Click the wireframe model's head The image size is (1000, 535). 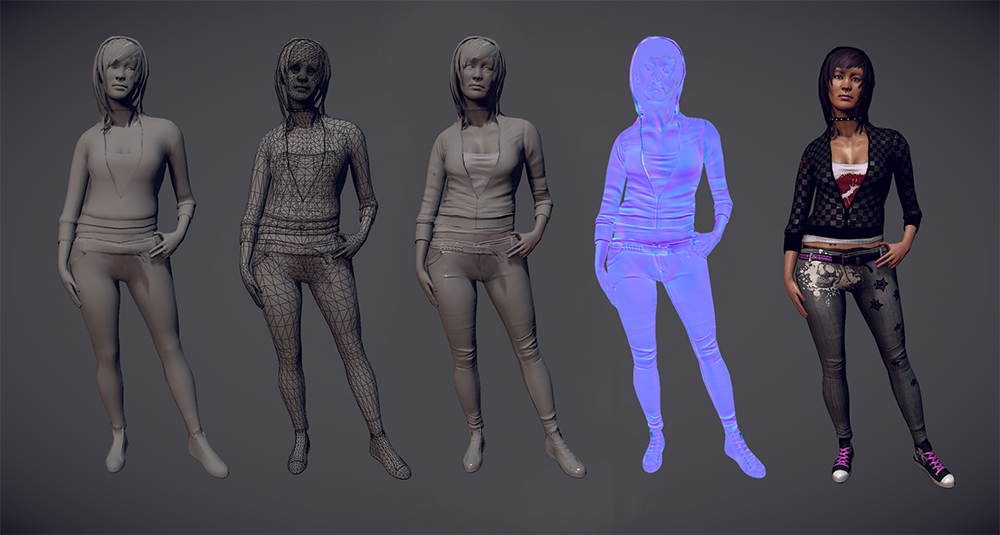coord(303,73)
